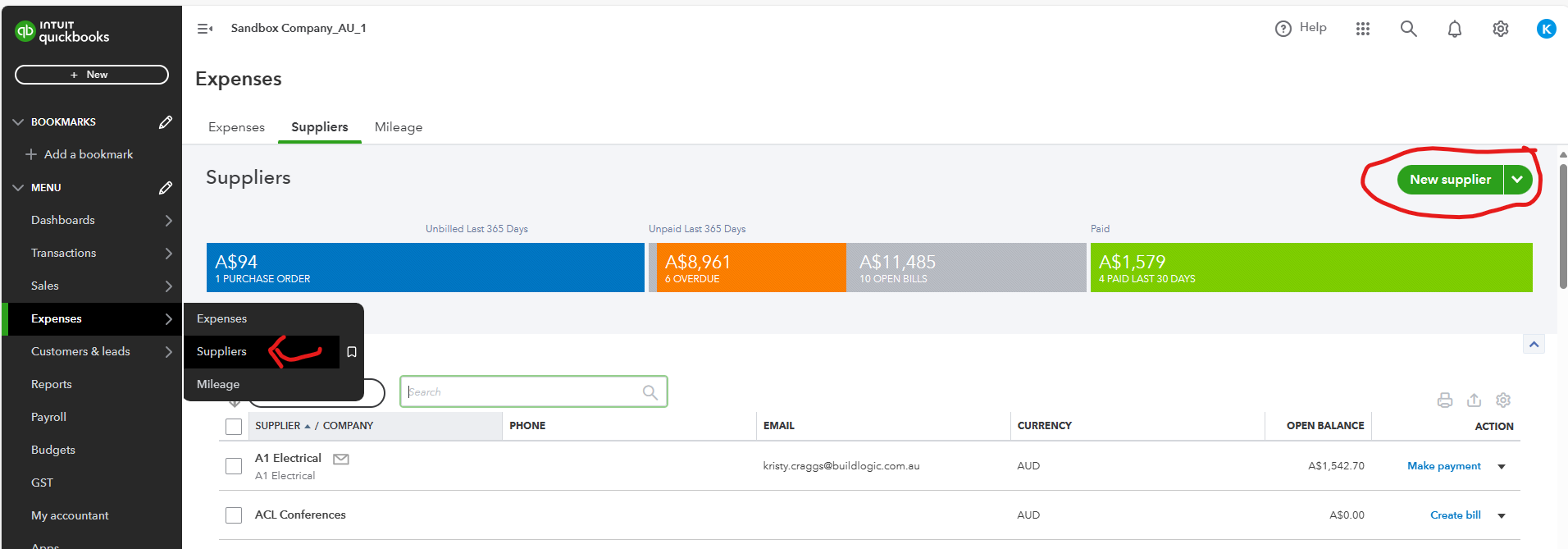The width and height of the screenshot is (1568, 549).
Task: Click the kristy.craggs@buildlogic.com.au email
Action: click(x=841, y=466)
